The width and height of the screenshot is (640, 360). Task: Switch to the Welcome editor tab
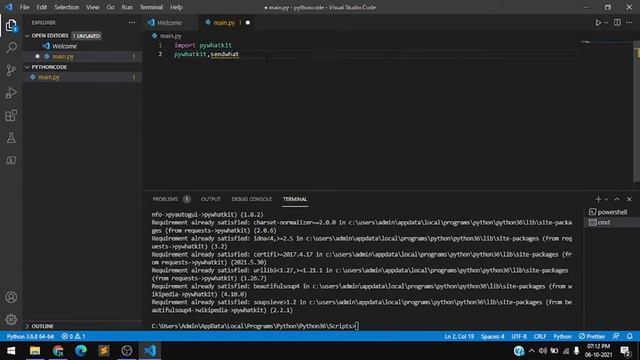click(171, 22)
